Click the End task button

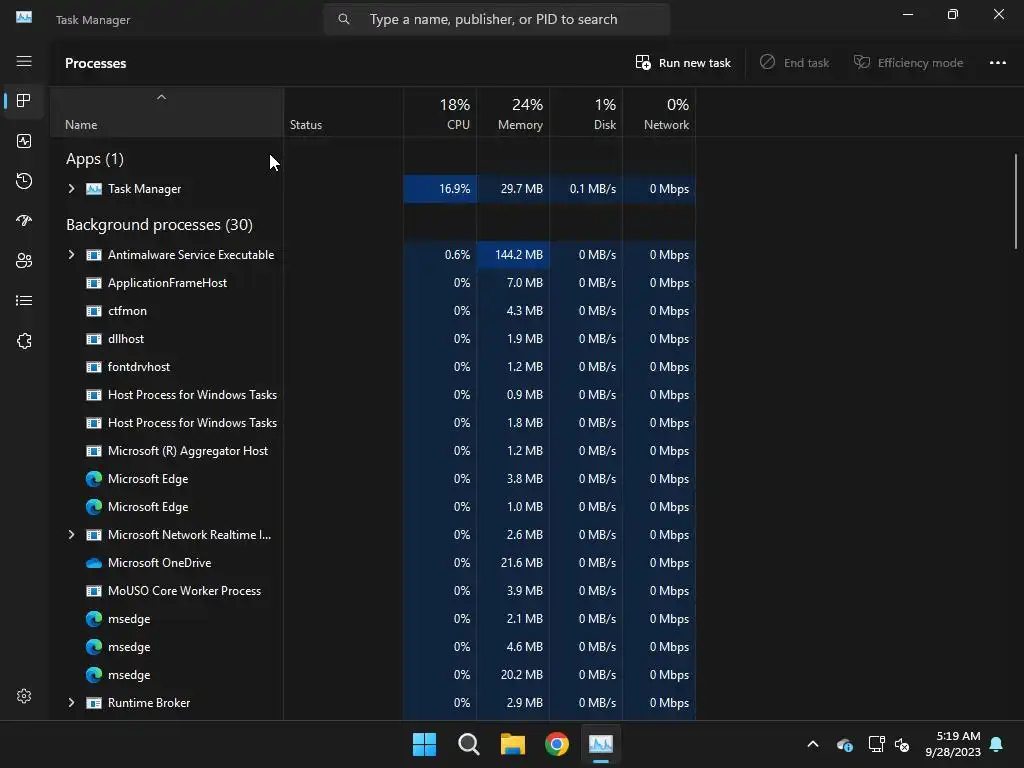[794, 63]
